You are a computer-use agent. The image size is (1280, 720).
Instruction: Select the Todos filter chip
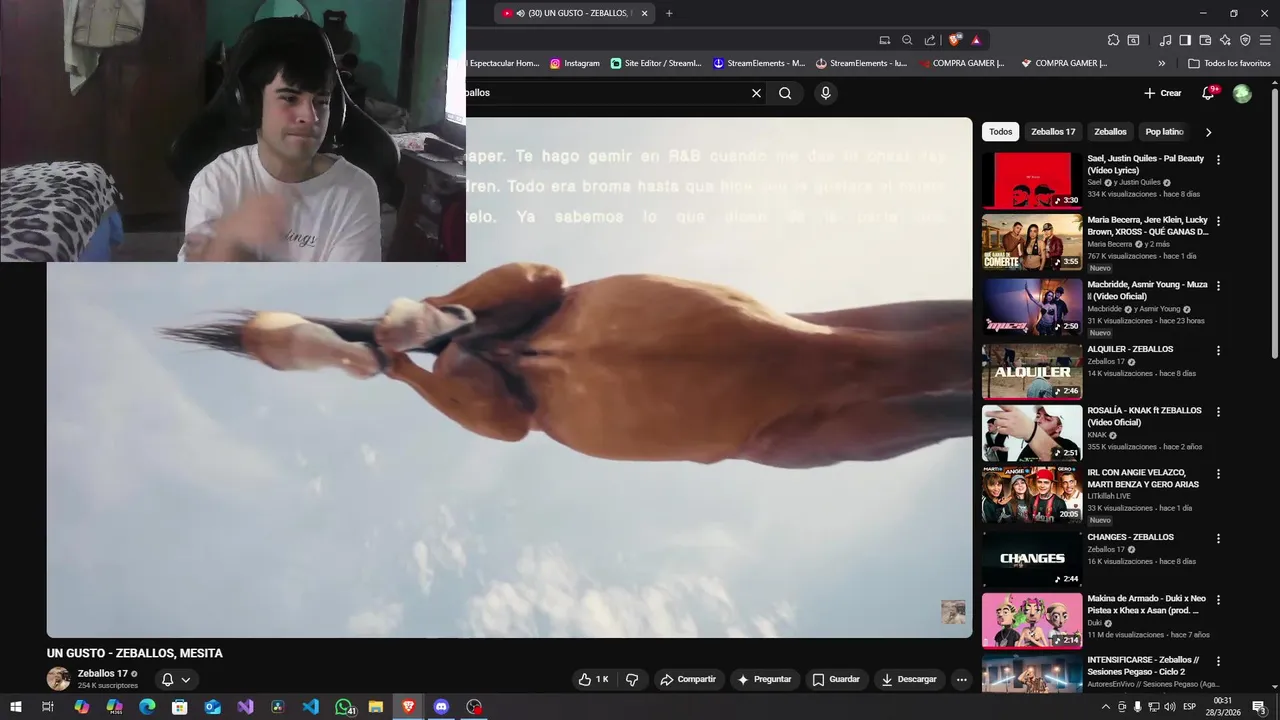[x=1000, y=132]
